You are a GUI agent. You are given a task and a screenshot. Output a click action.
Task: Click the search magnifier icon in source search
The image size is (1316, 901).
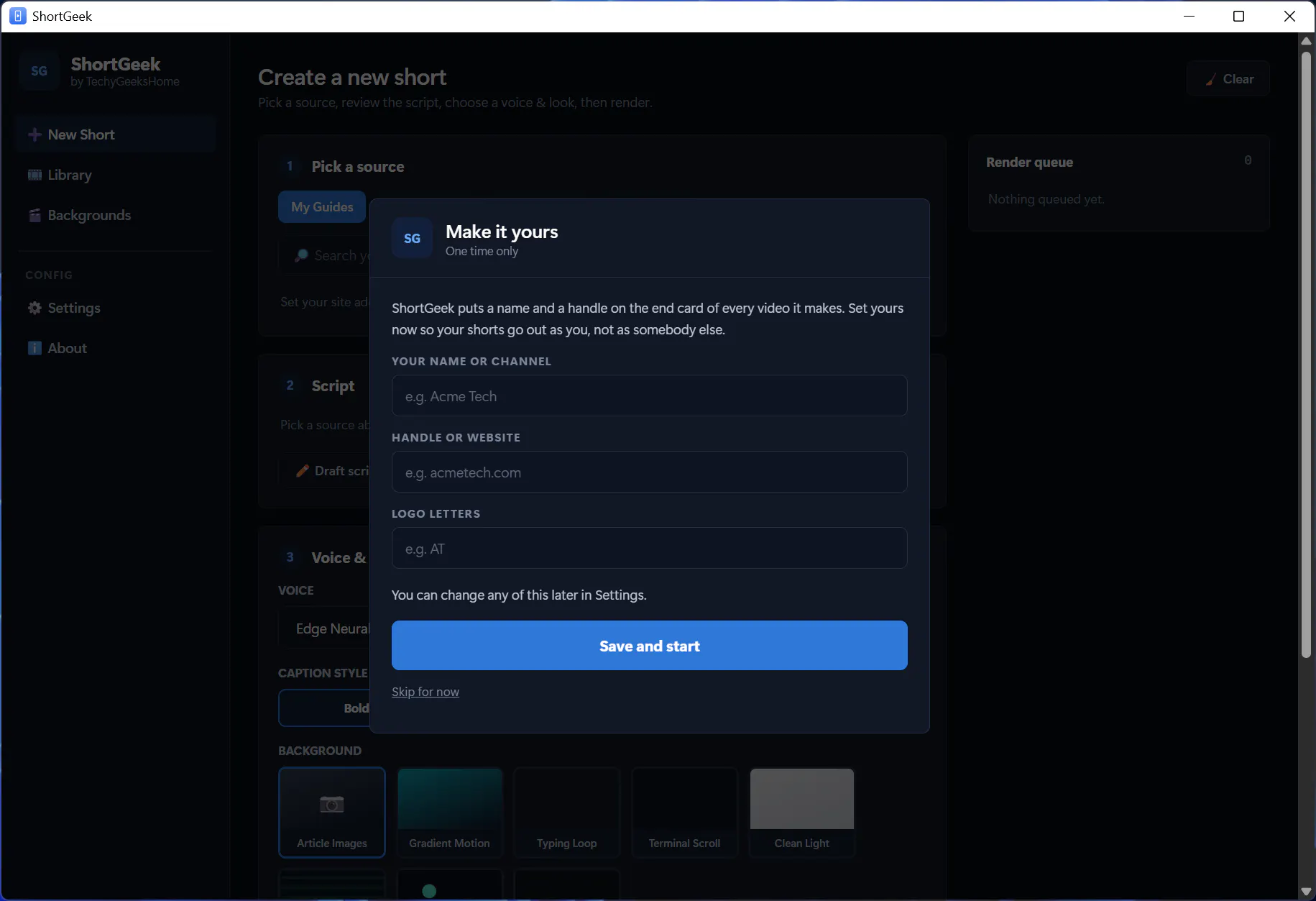tap(302, 255)
